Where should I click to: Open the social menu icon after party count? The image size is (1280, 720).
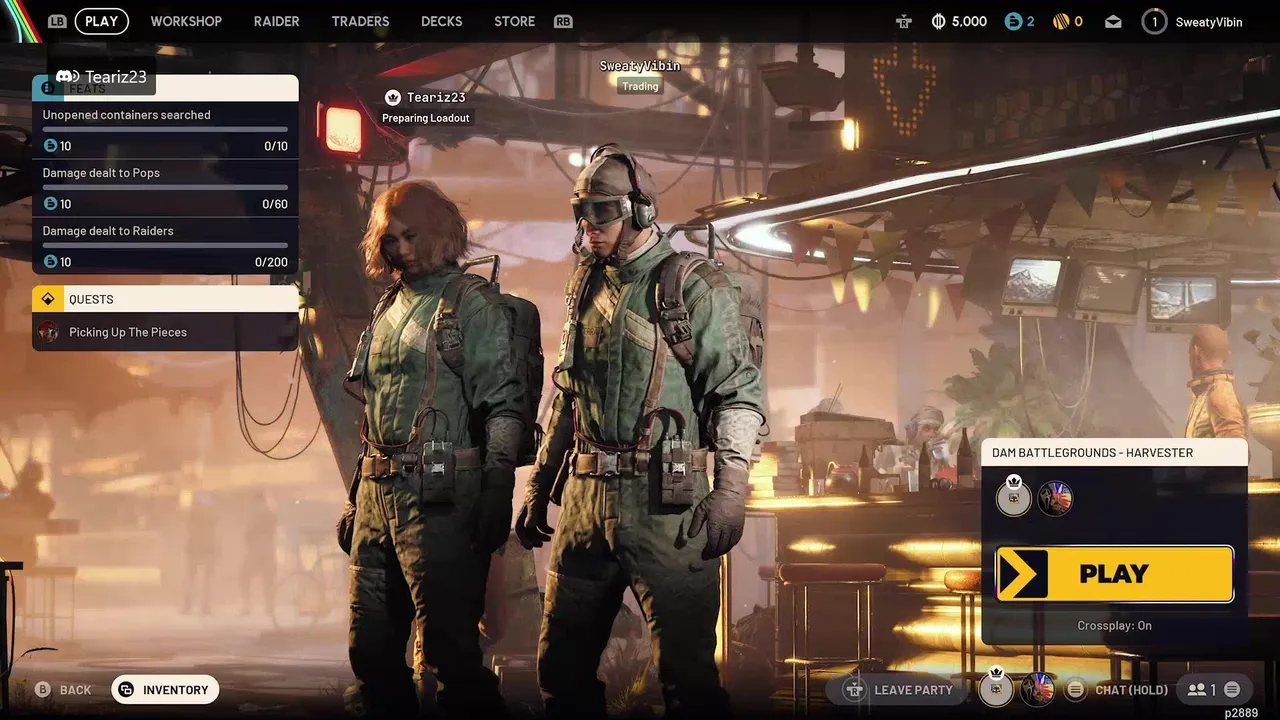pos(1232,690)
